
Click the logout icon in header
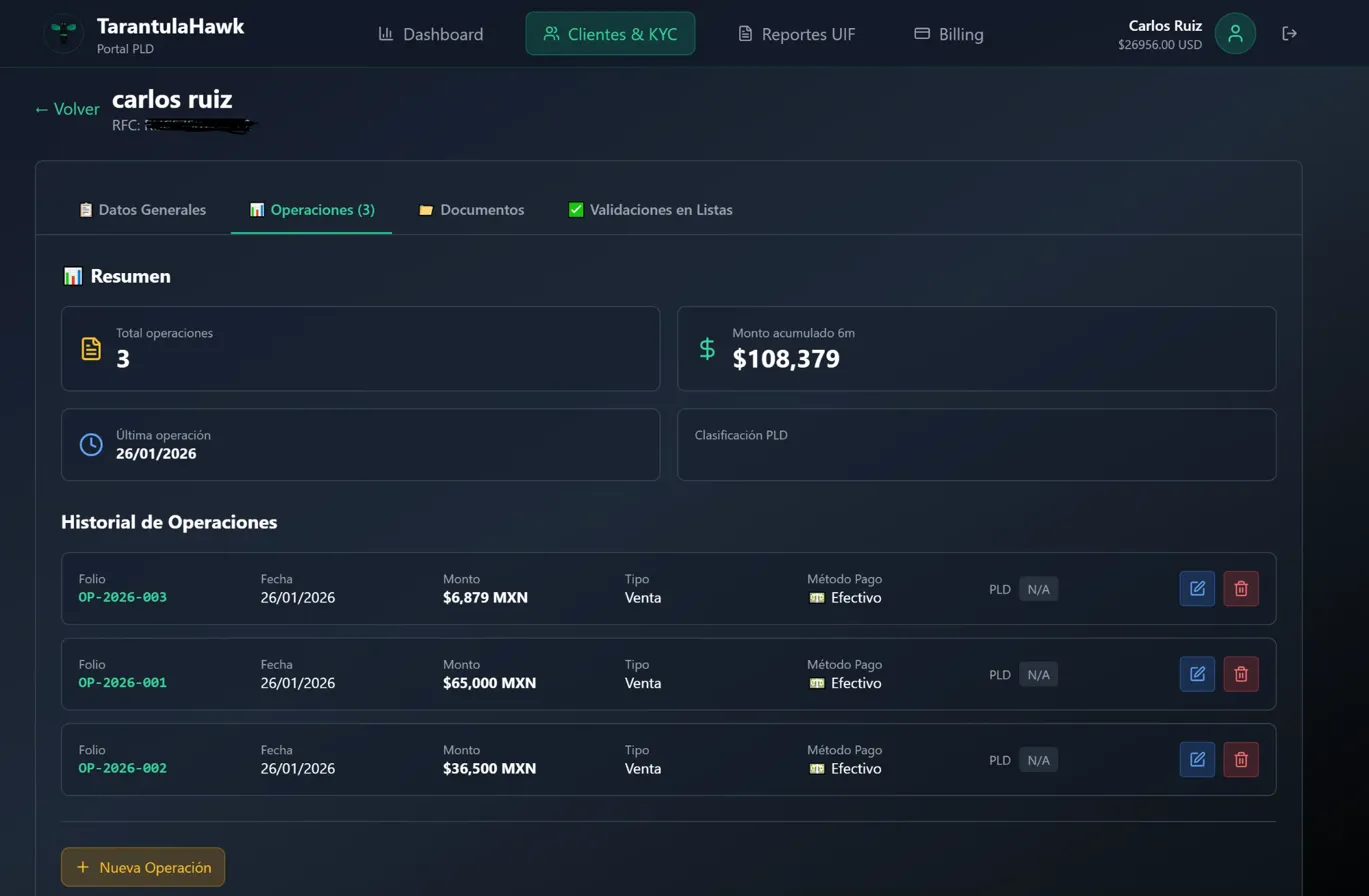pos(1289,34)
